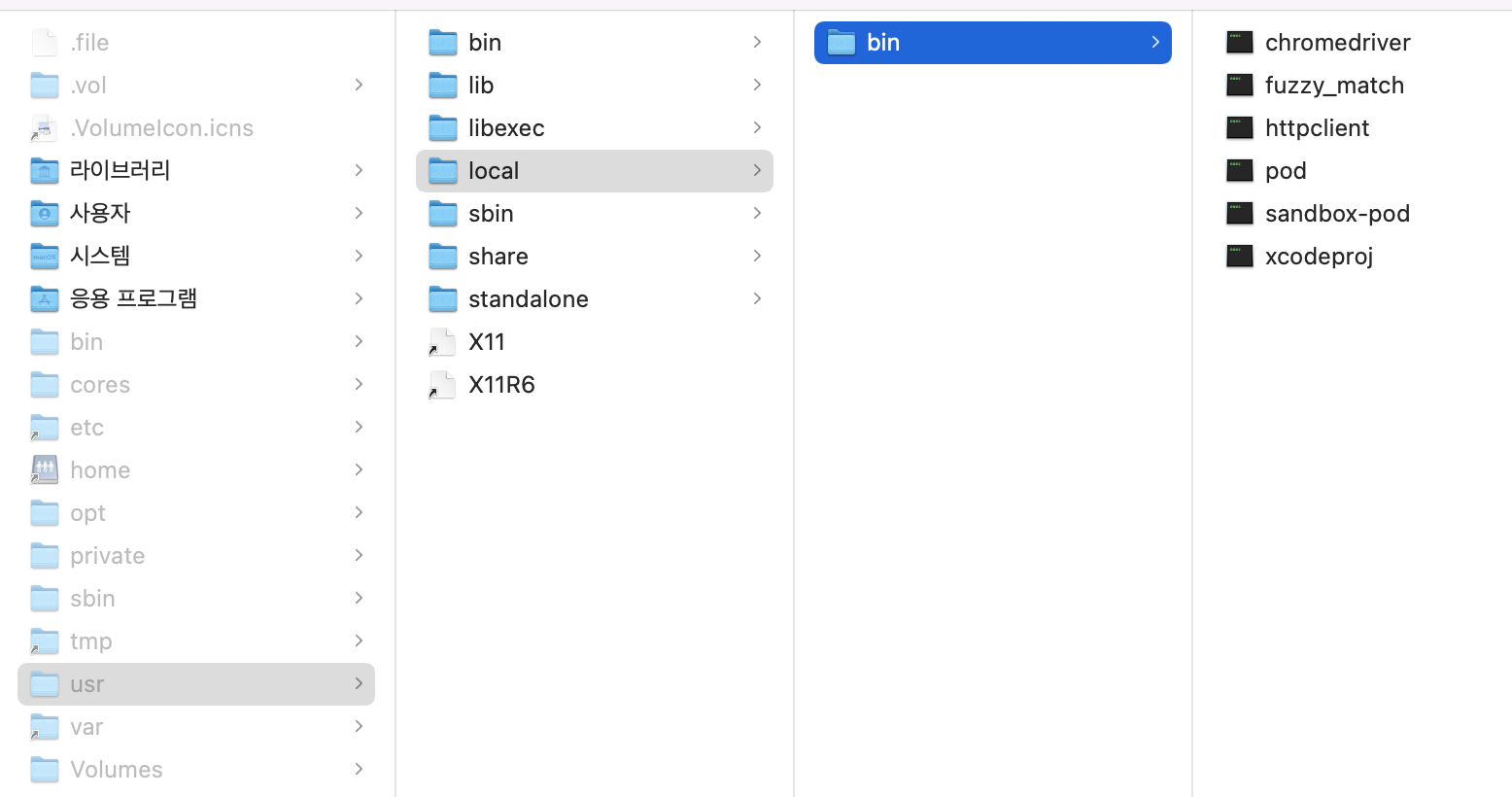Select the xcodeproj file name
This screenshot has width=1512, height=797.
point(1319,257)
